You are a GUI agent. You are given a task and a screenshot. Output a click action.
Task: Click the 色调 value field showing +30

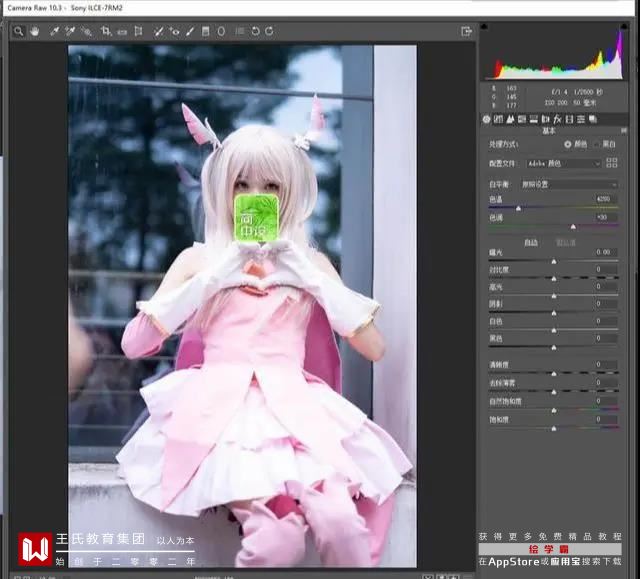[605, 217]
